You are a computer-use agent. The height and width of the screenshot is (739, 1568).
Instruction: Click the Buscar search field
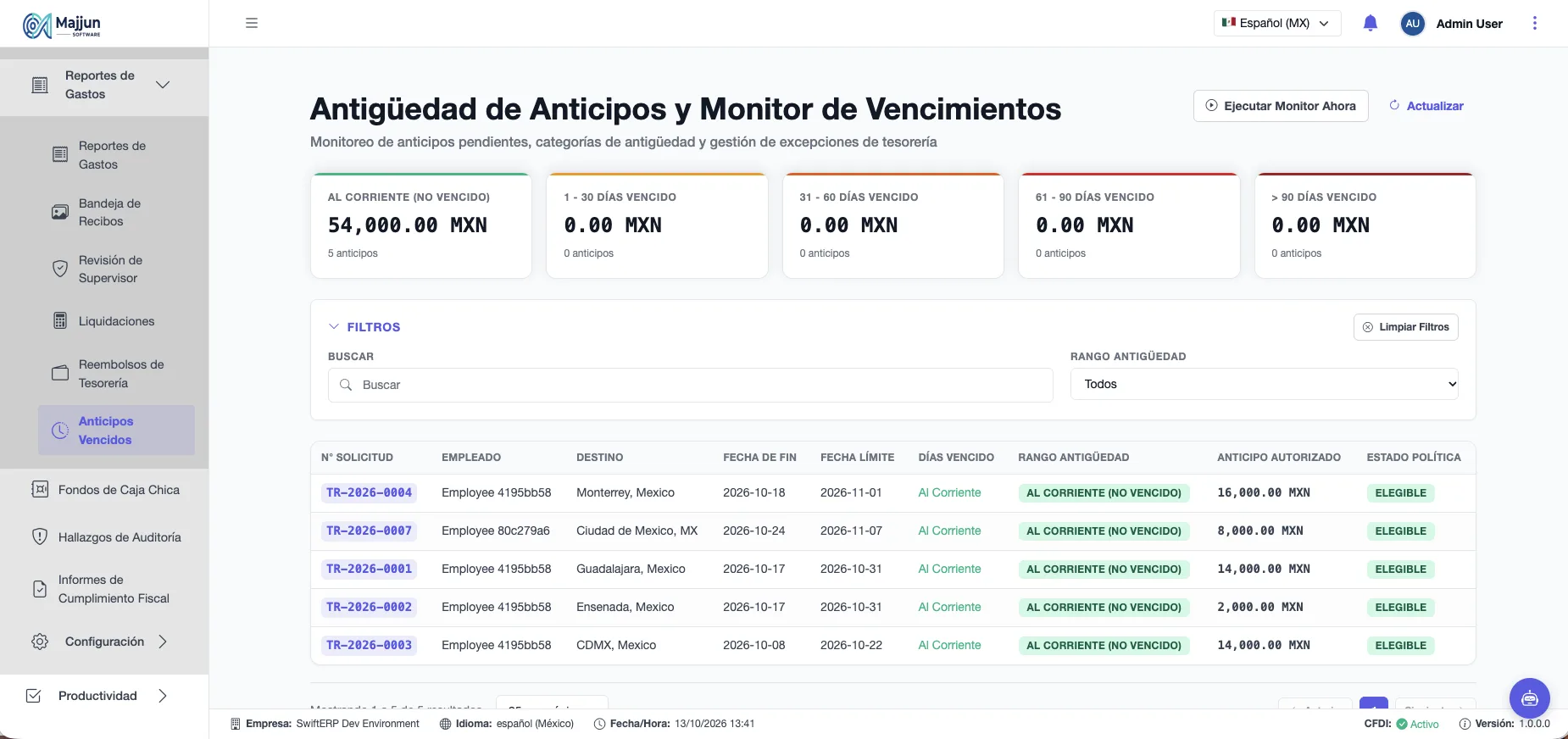click(x=691, y=385)
